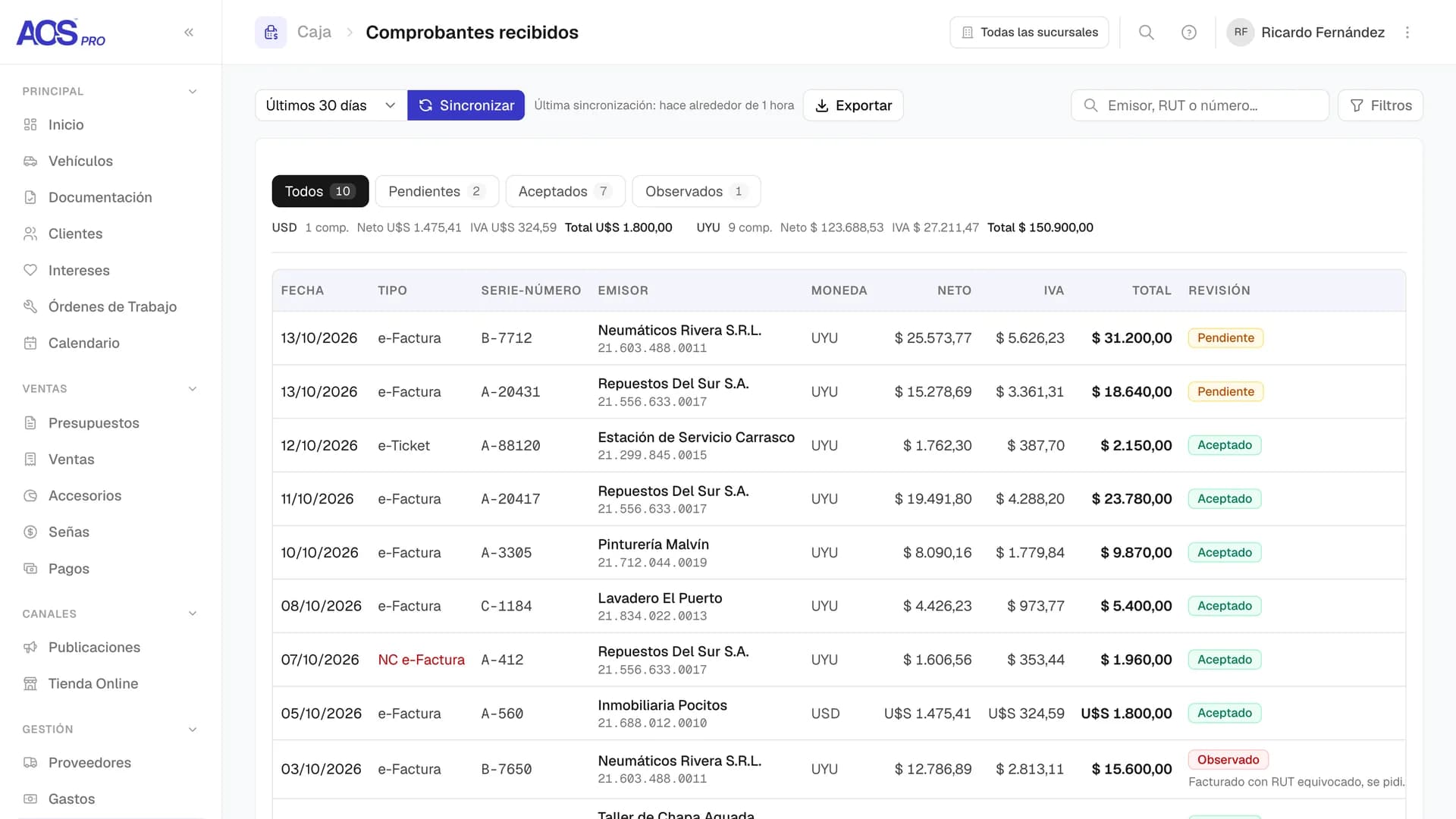Open the Todas las sucursales selector

click(x=1029, y=32)
